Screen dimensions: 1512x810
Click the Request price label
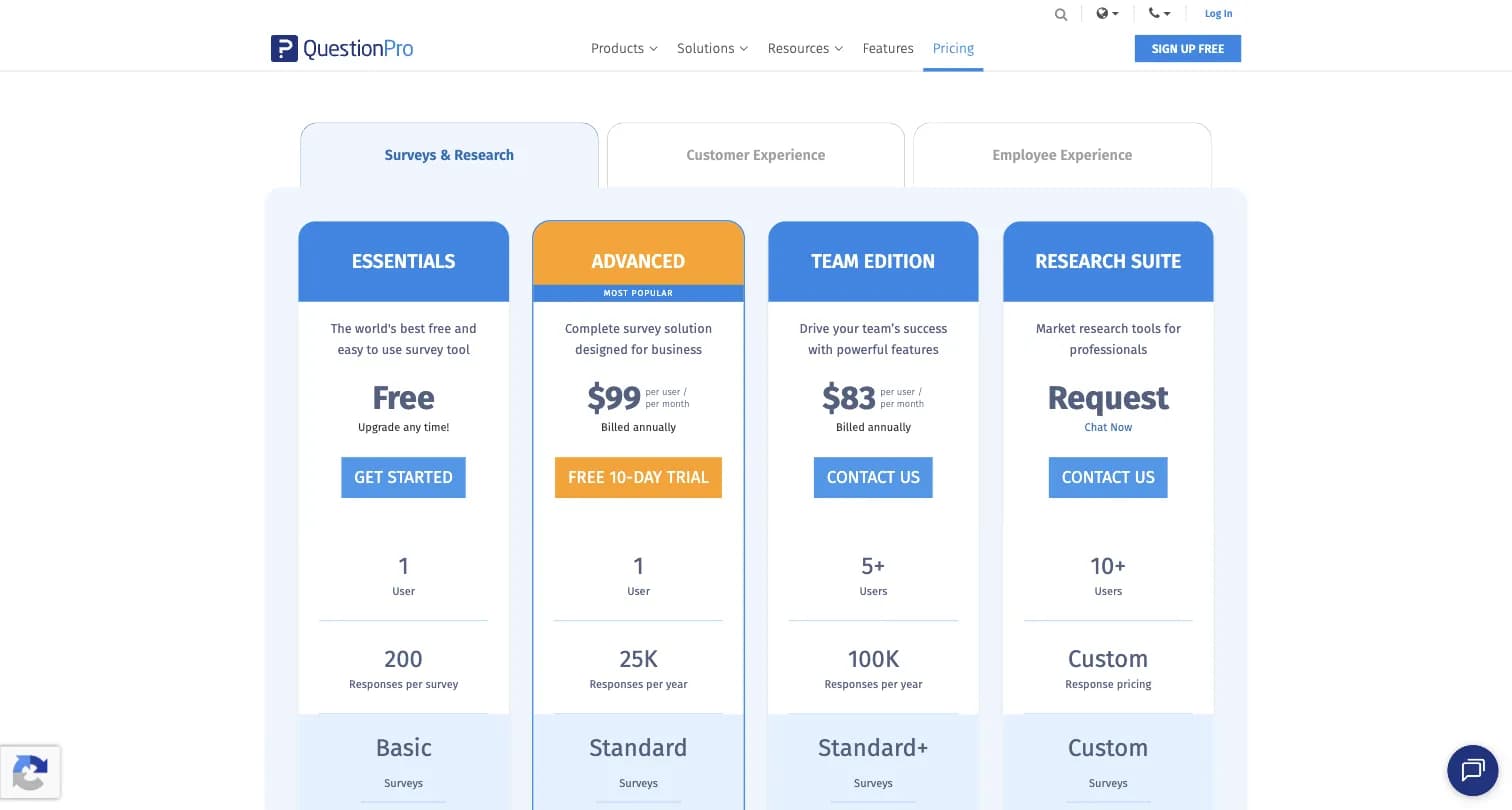[1108, 398]
